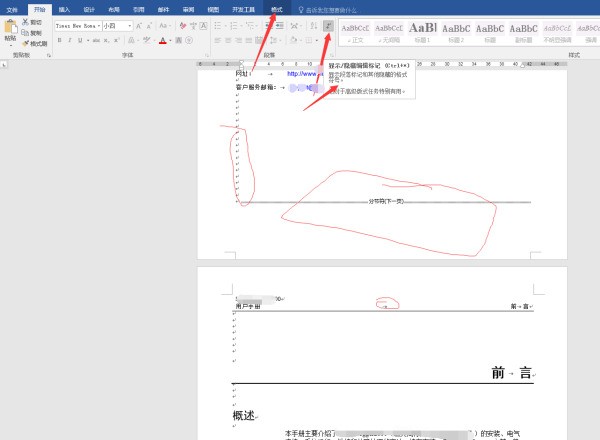This screenshot has height=440, width=600.
Task: Apply the 无间隔 (No Spacing) style
Action: [x=389, y=33]
